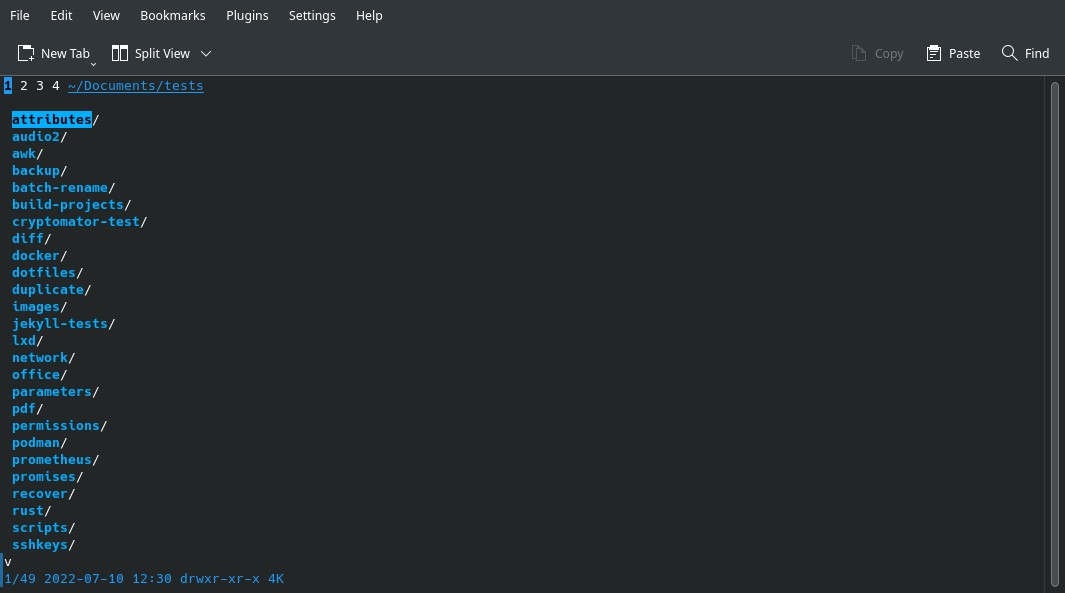Viewport: 1065px width, 593px height.
Task: Click the Paste toolbar icon
Action: coord(934,53)
